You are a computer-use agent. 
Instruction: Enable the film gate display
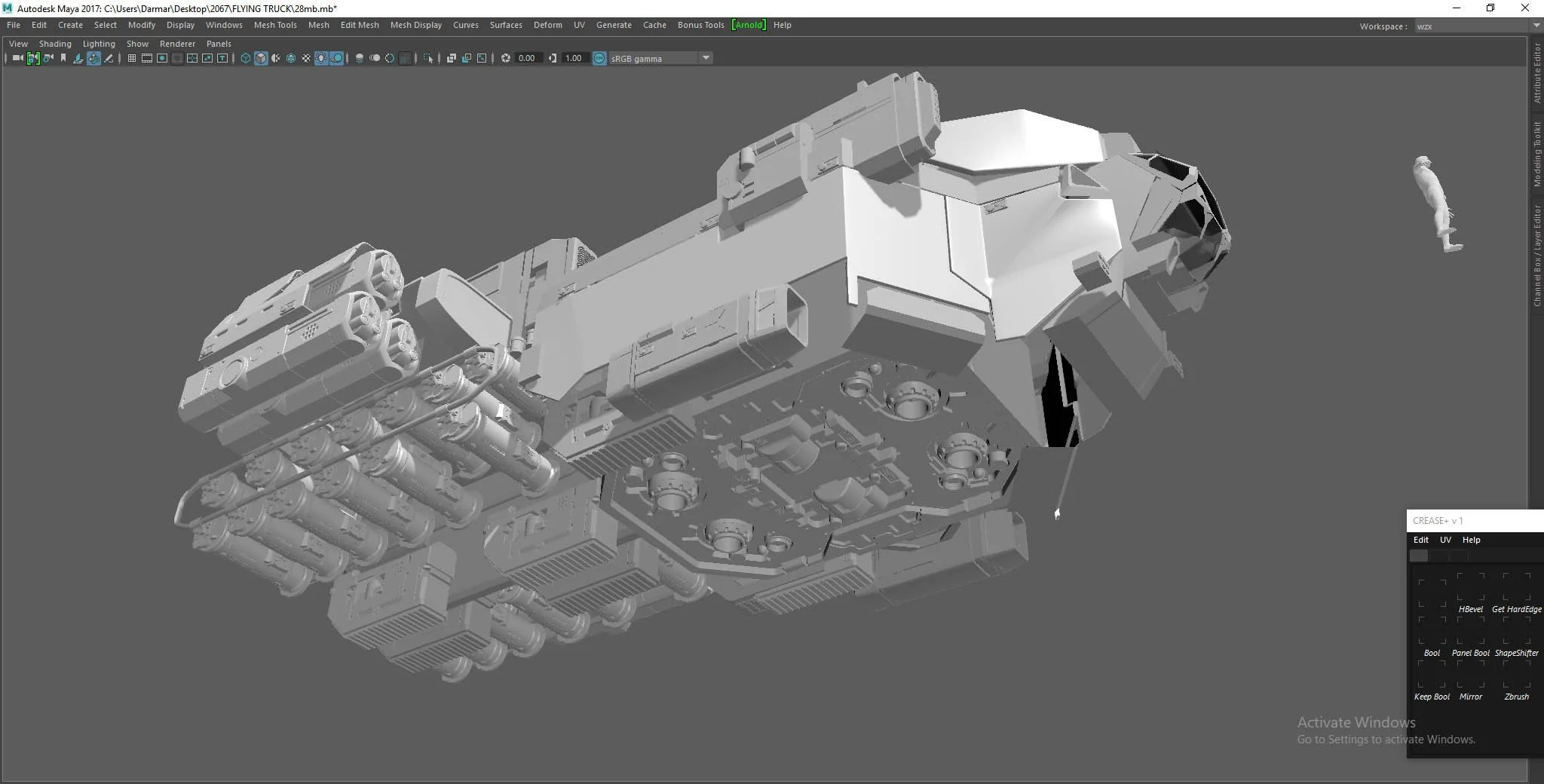147,58
